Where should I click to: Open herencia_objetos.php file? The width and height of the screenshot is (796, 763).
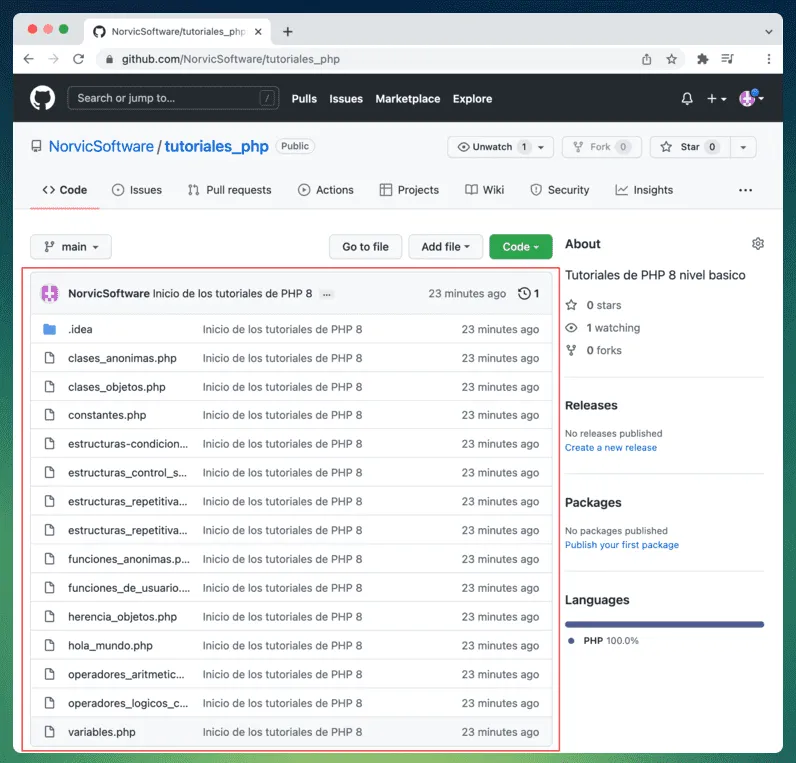[122, 617]
